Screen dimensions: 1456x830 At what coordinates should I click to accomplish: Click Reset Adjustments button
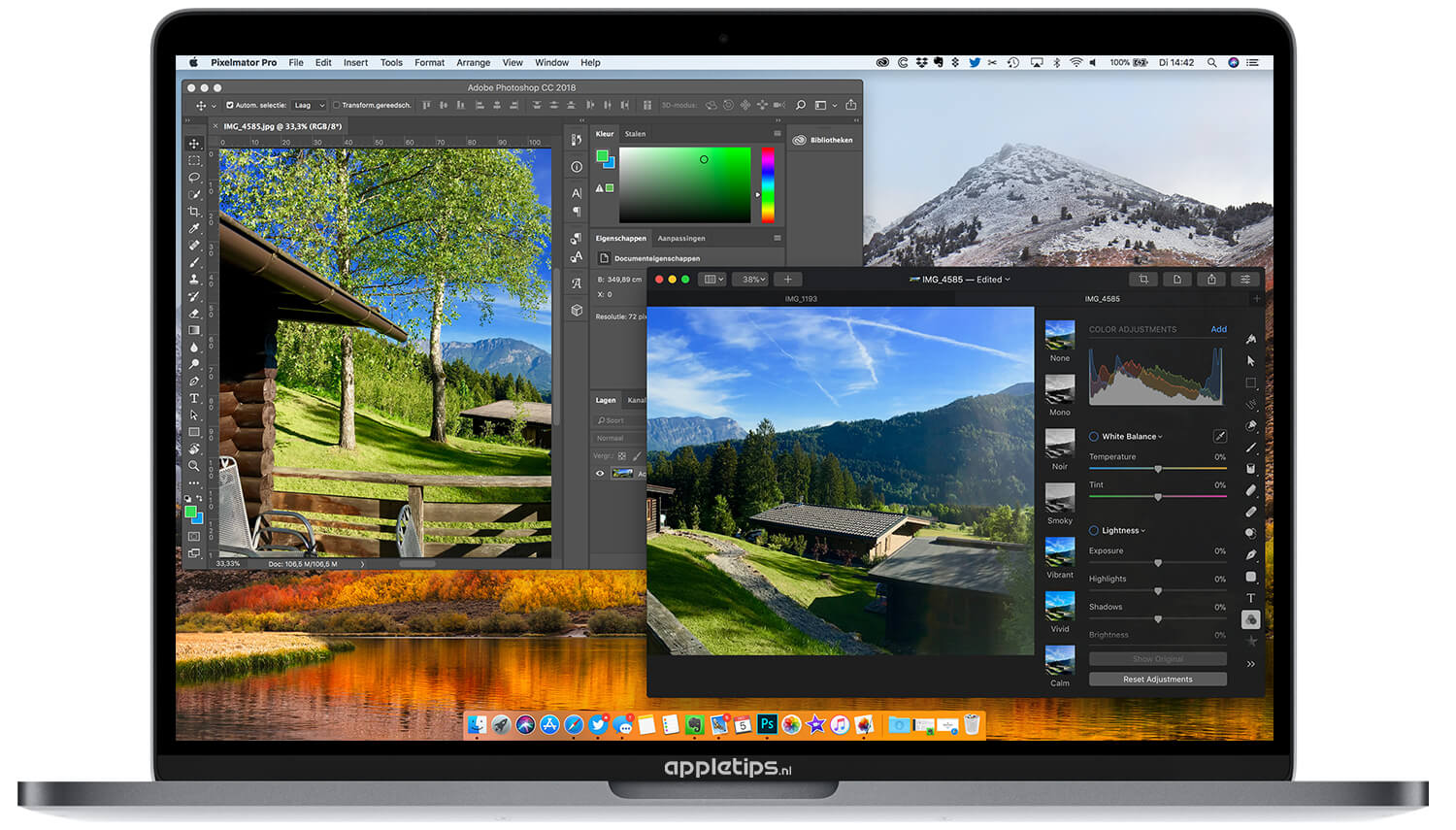pos(1158,680)
